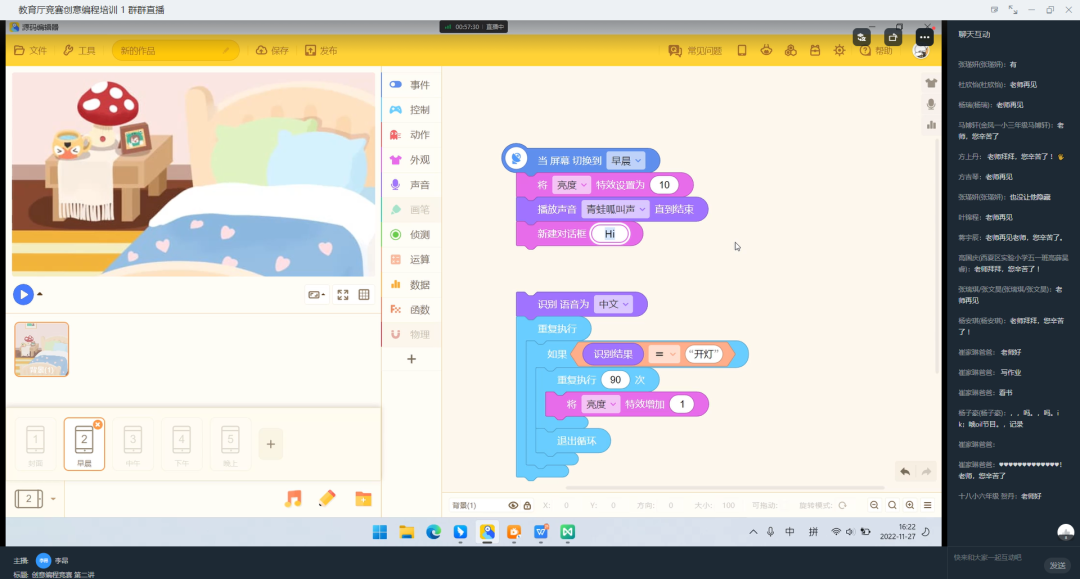The height and width of the screenshot is (579, 1080).
Task: Open the 青蛙呱叫声 sound dropdown
Action: tap(615, 209)
